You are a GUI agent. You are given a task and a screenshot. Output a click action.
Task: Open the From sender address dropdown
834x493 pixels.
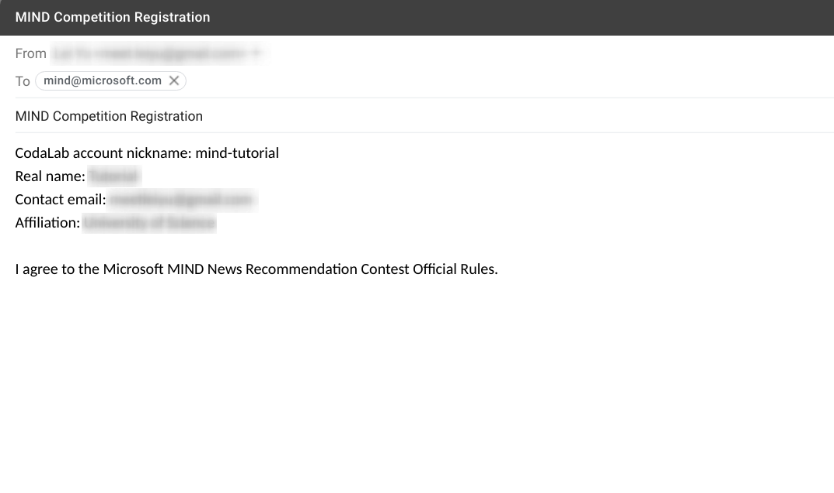[x=257, y=54]
